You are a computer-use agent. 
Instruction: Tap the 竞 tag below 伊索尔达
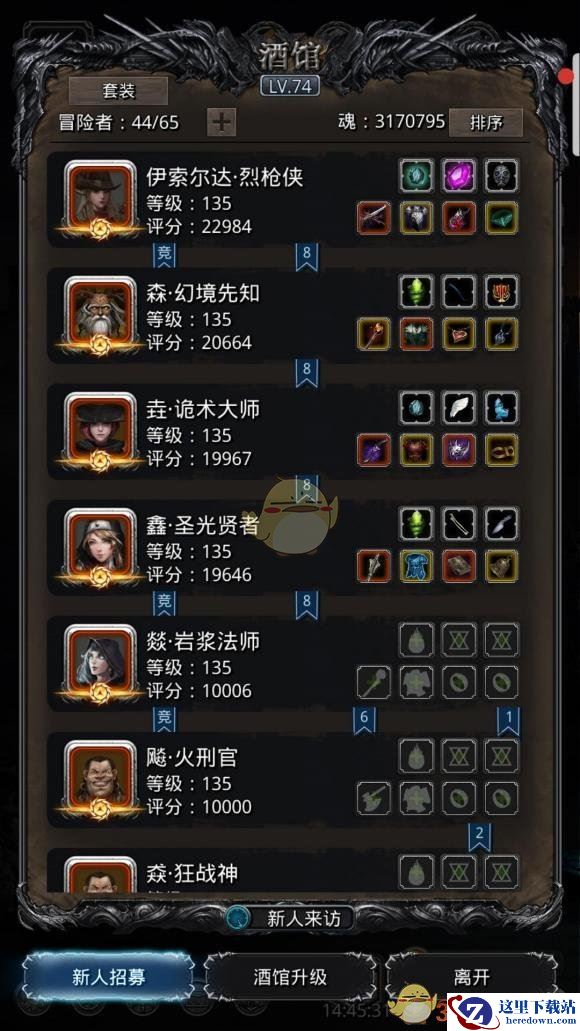coord(164,256)
